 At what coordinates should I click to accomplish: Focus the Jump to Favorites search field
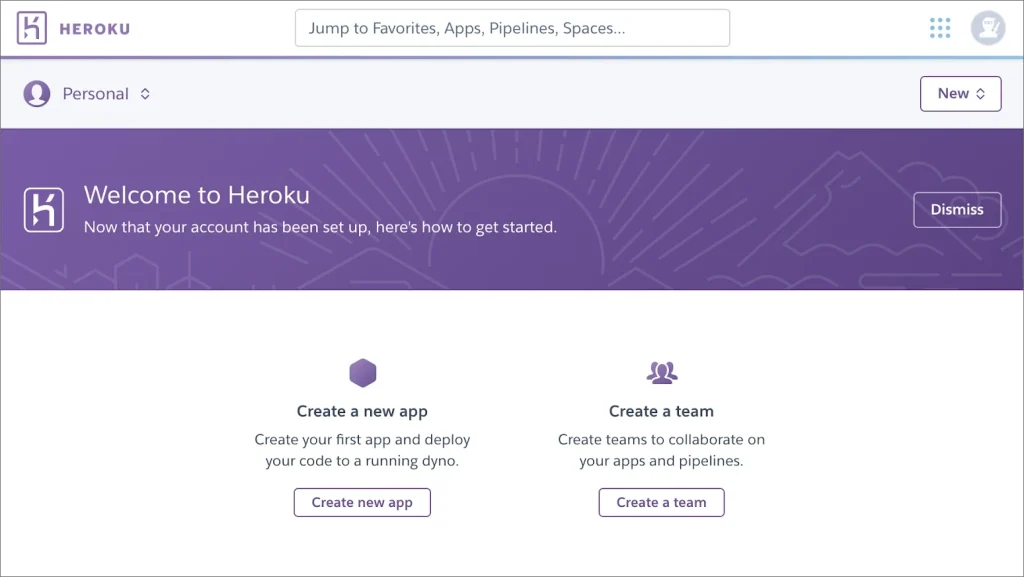click(512, 28)
